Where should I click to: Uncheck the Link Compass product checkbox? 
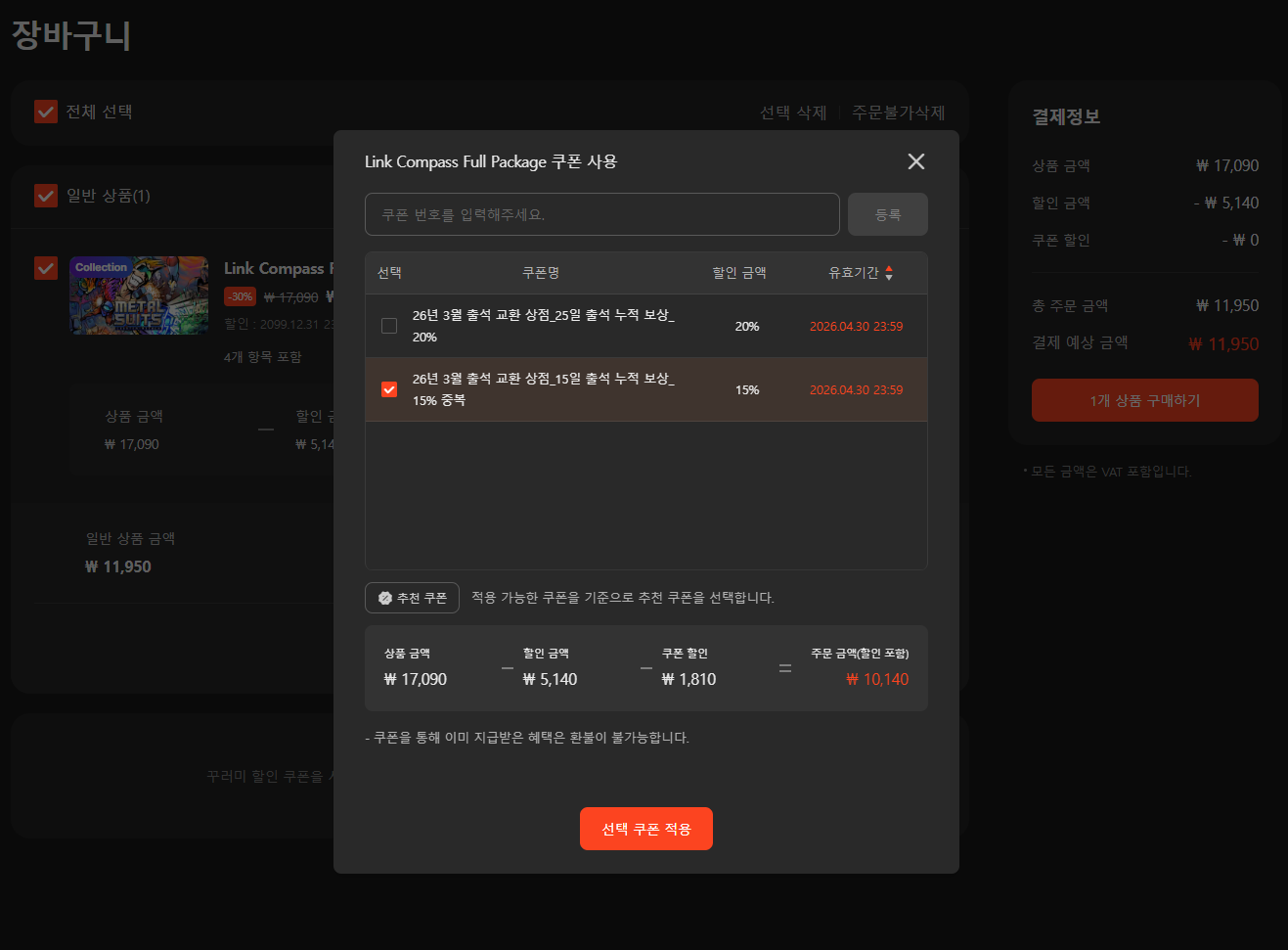point(46,268)
